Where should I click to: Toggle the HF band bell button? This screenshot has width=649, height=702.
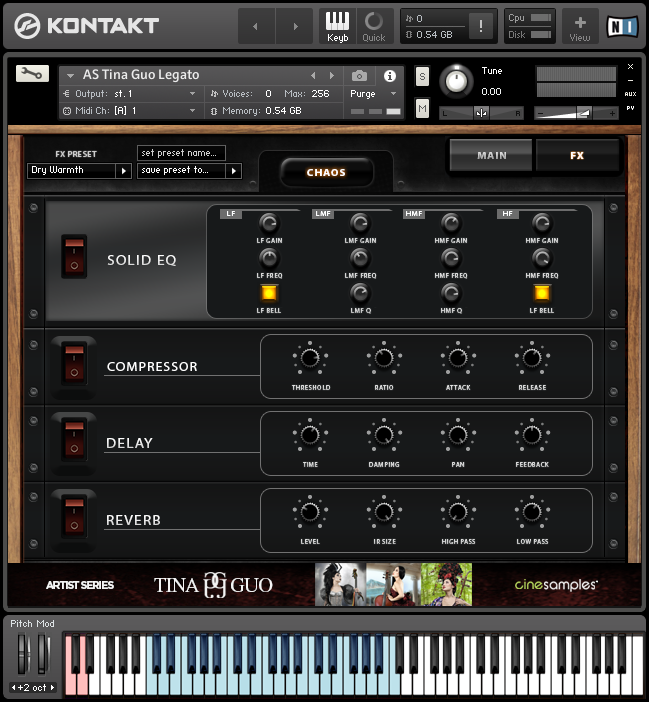tap(542, 293)
